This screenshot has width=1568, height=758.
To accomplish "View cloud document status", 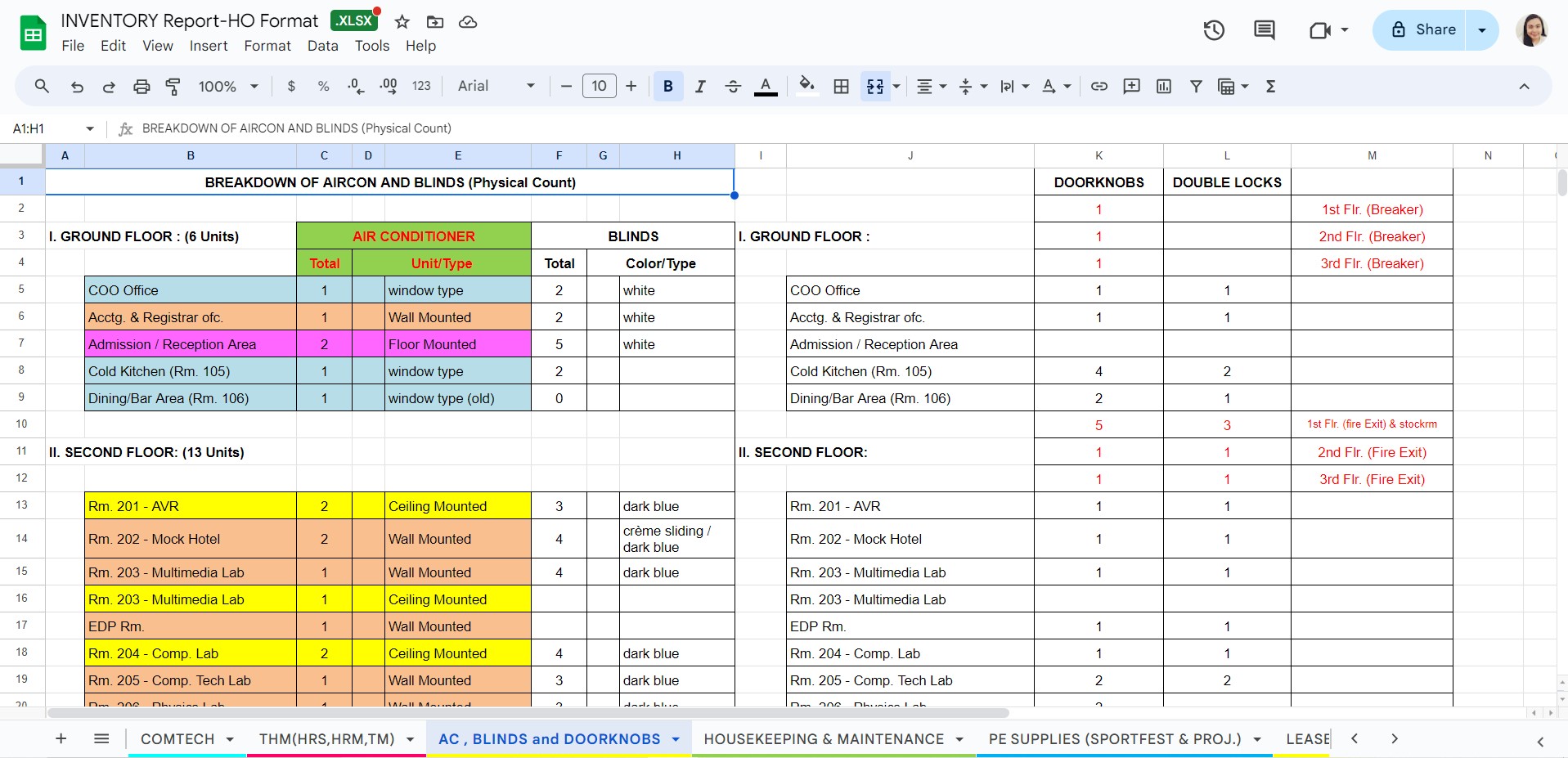I will [x=468, y=22].
